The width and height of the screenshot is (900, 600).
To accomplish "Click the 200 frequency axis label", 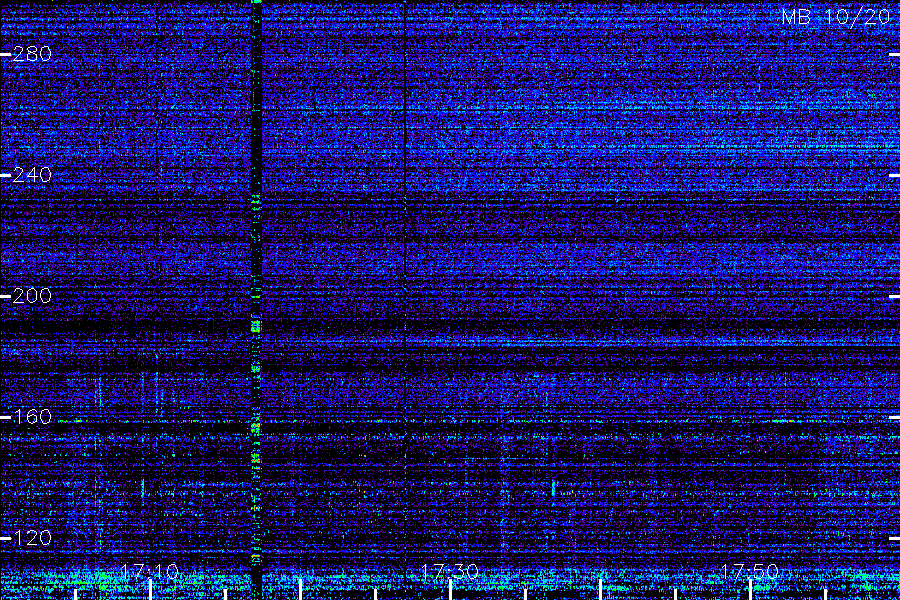I will click(32, 296).
